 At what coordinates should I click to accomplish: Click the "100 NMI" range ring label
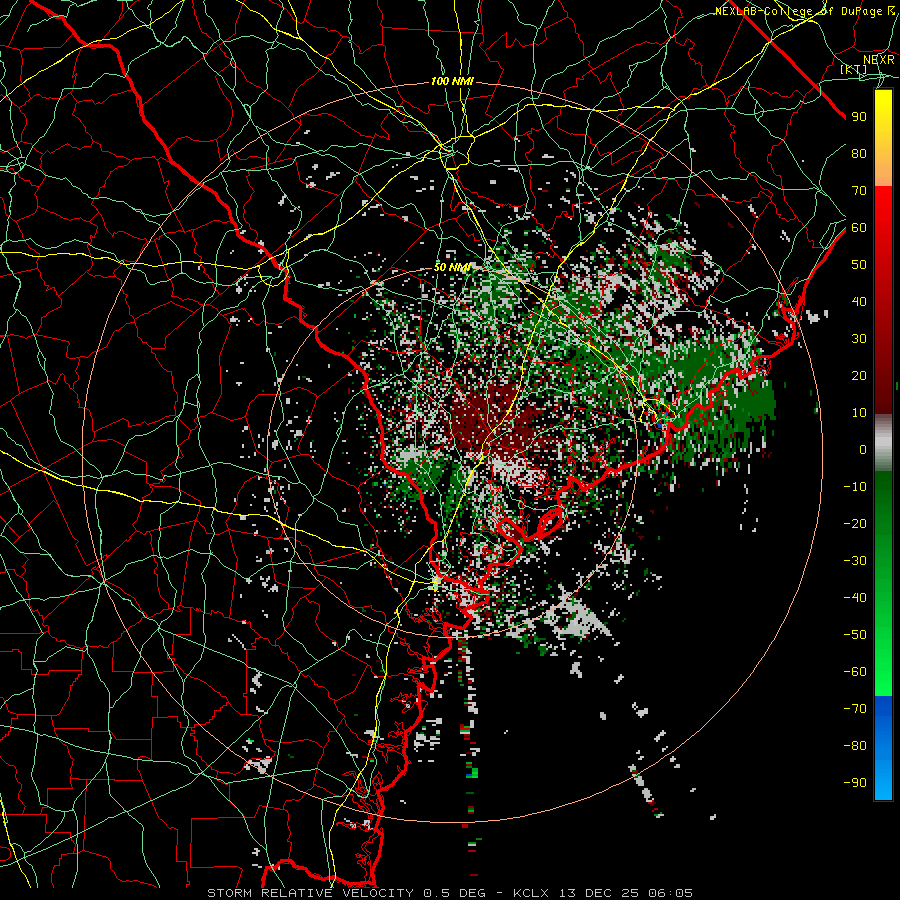(452, 82)
